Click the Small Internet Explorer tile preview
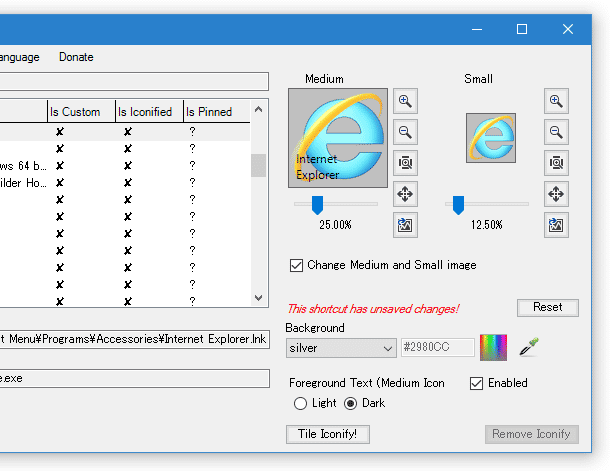This screenshot has height=471, width=610. pyautogui.click(x=491, y=138)
